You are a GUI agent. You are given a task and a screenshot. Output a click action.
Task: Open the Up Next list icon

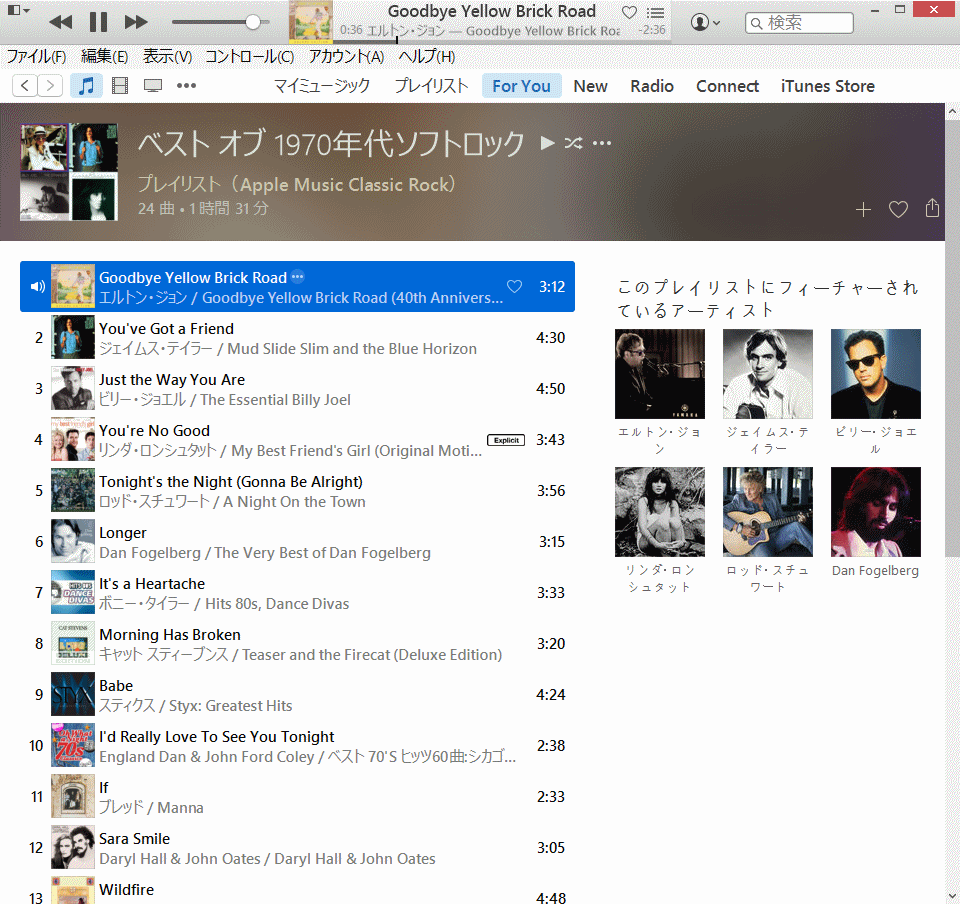[x=655, y=13]
